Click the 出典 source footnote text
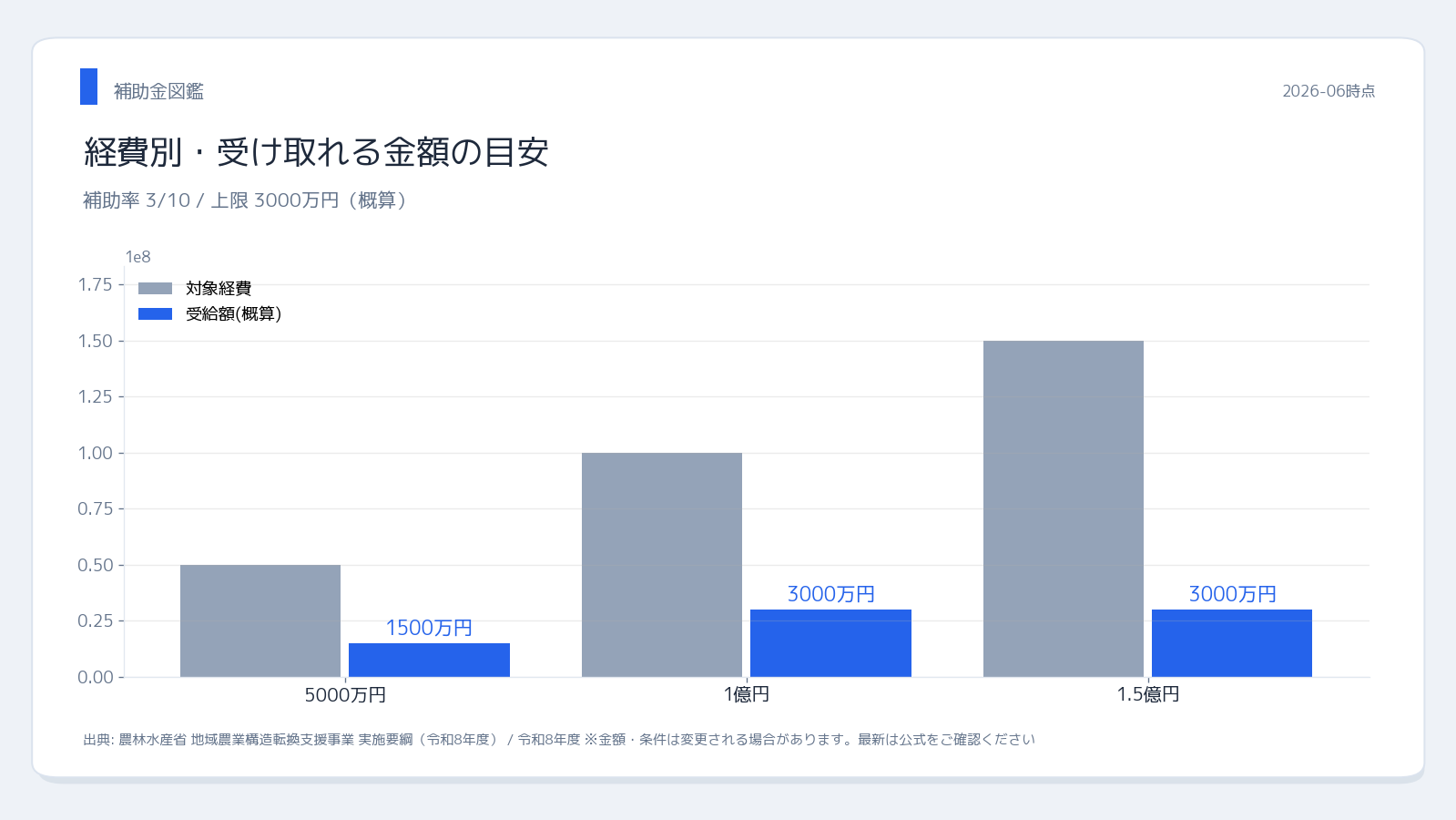This screenshot has width=1456, height=820. tap(559, 740)
